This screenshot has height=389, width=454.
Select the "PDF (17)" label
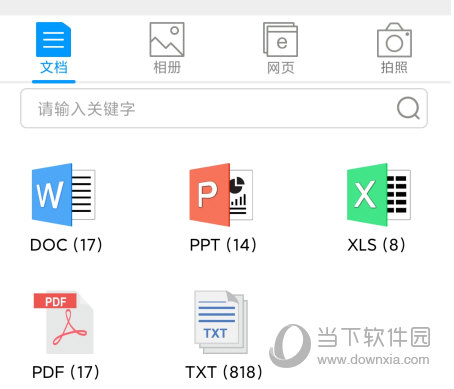tap(66, 372)
